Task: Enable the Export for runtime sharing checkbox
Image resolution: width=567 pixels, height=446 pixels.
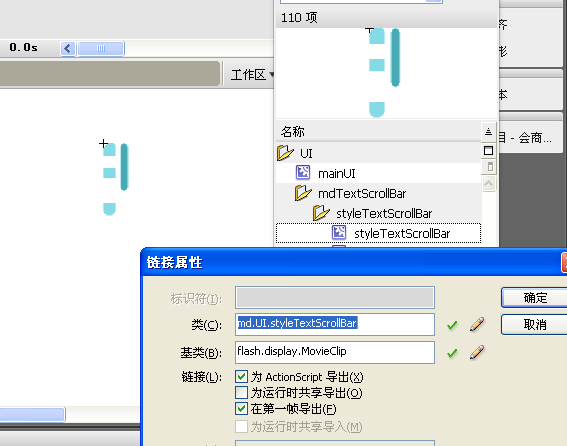Action: [x=241, y=392]
